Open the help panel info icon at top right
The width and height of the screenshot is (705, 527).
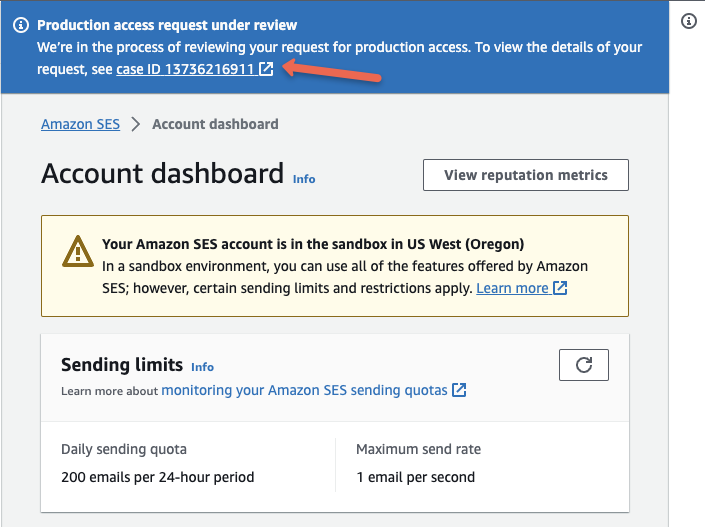pyautogui.click(x=688, y=21)
